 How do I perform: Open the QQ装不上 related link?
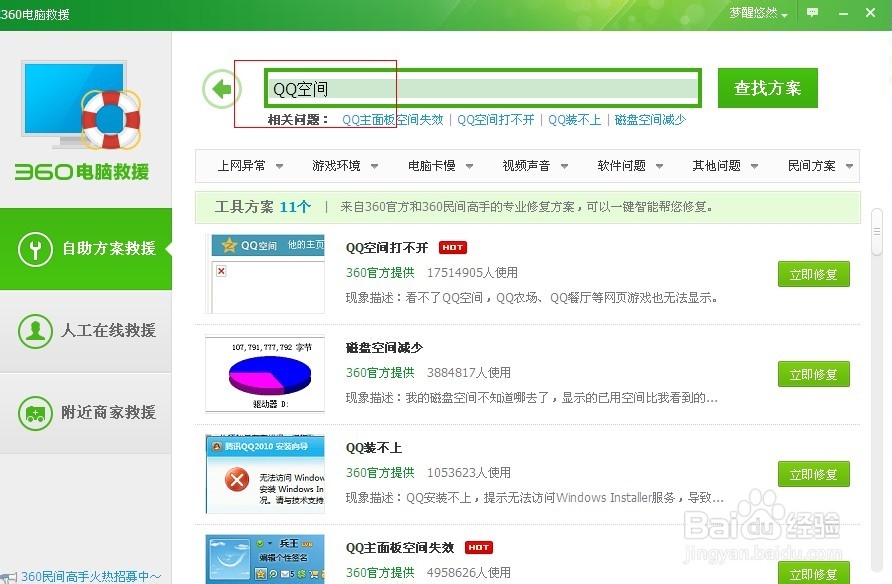tap(574, 119)
